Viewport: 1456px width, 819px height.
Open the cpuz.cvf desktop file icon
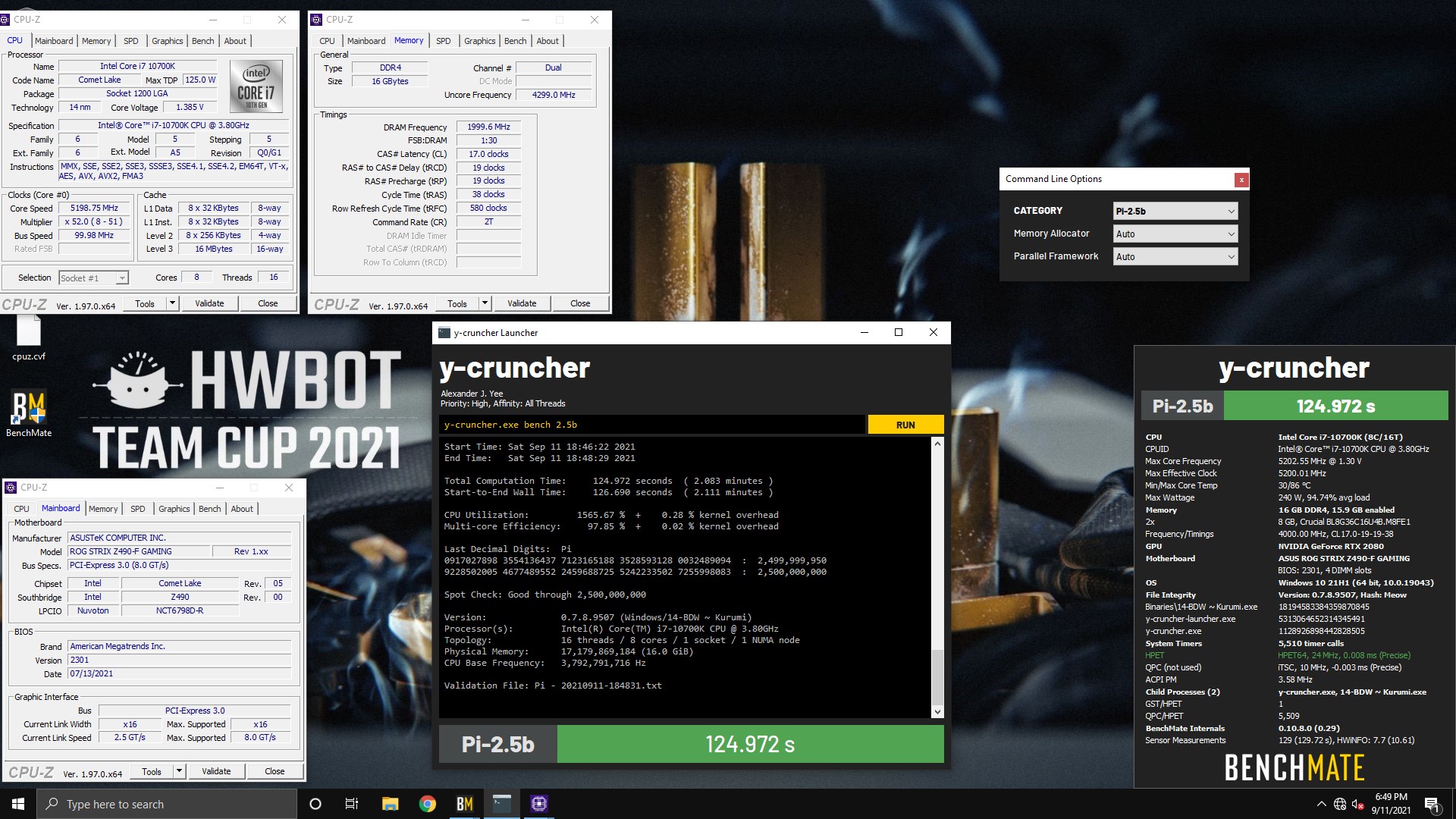coord(28,338)
